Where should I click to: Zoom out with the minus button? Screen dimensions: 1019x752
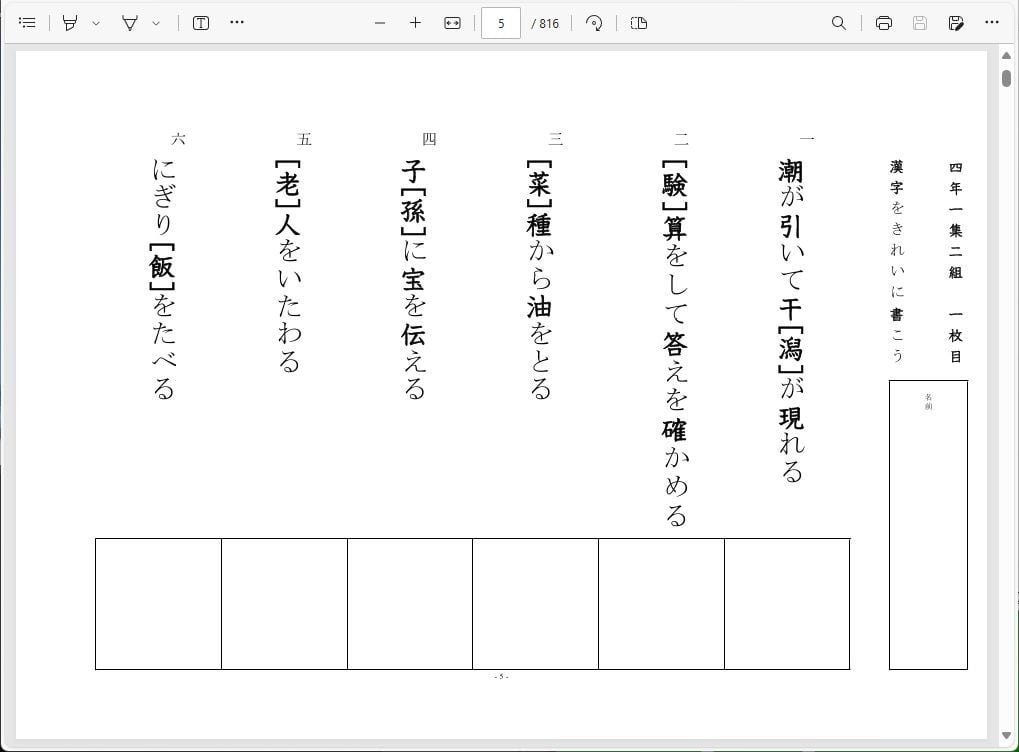380,23
